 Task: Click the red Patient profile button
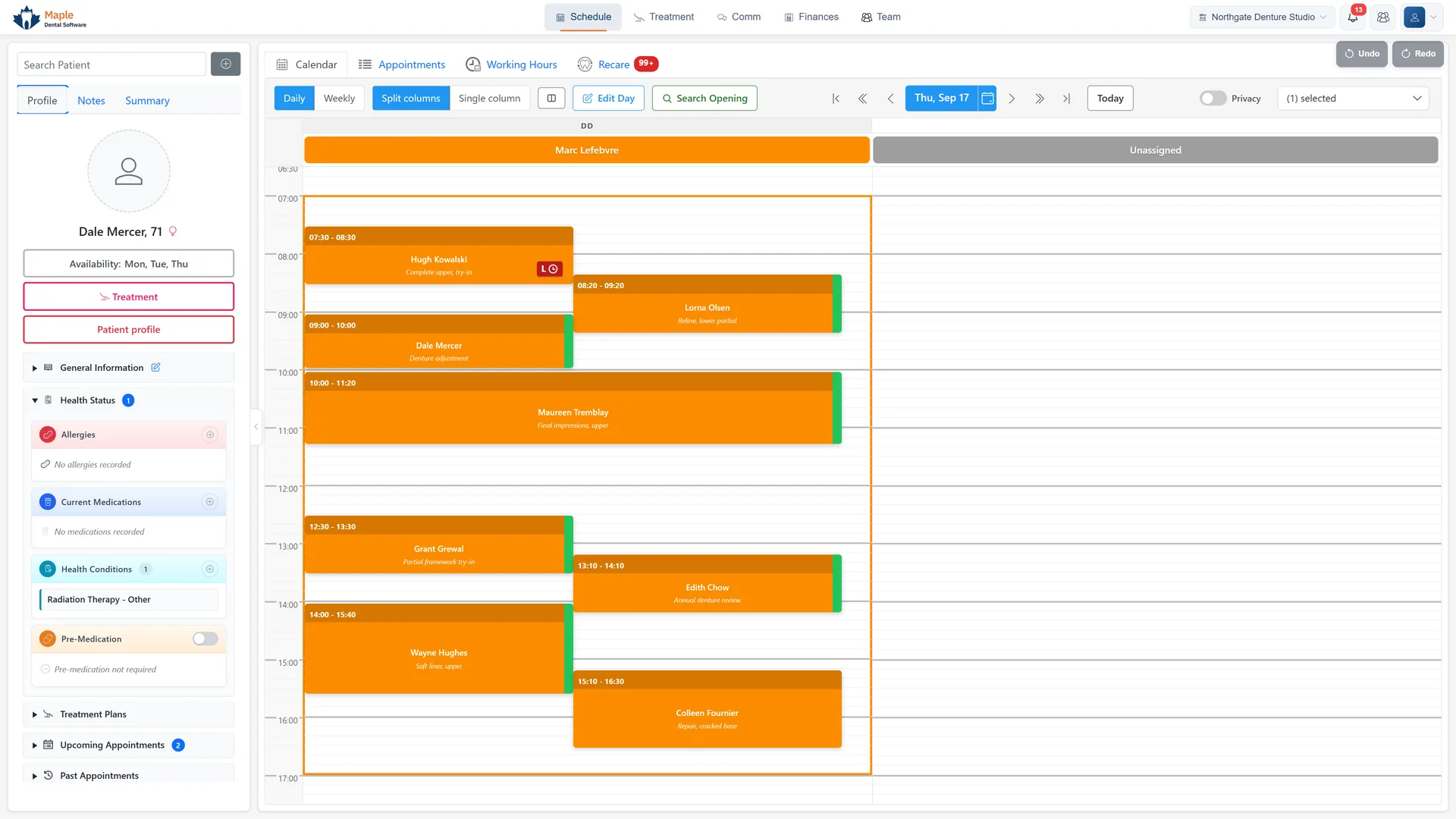pos(128,330)
